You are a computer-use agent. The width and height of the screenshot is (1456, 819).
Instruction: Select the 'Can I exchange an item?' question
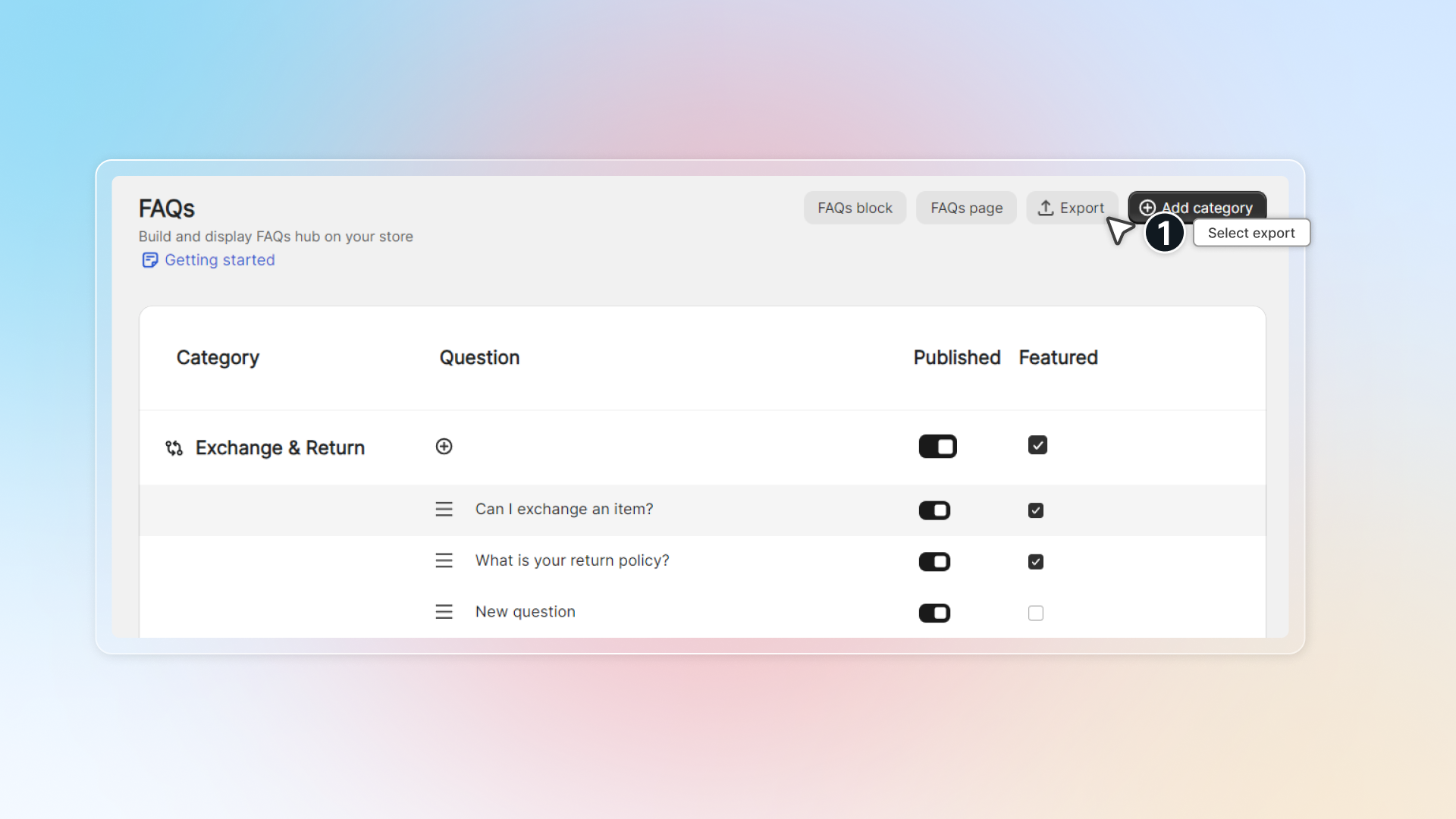(x=563, y=510)
